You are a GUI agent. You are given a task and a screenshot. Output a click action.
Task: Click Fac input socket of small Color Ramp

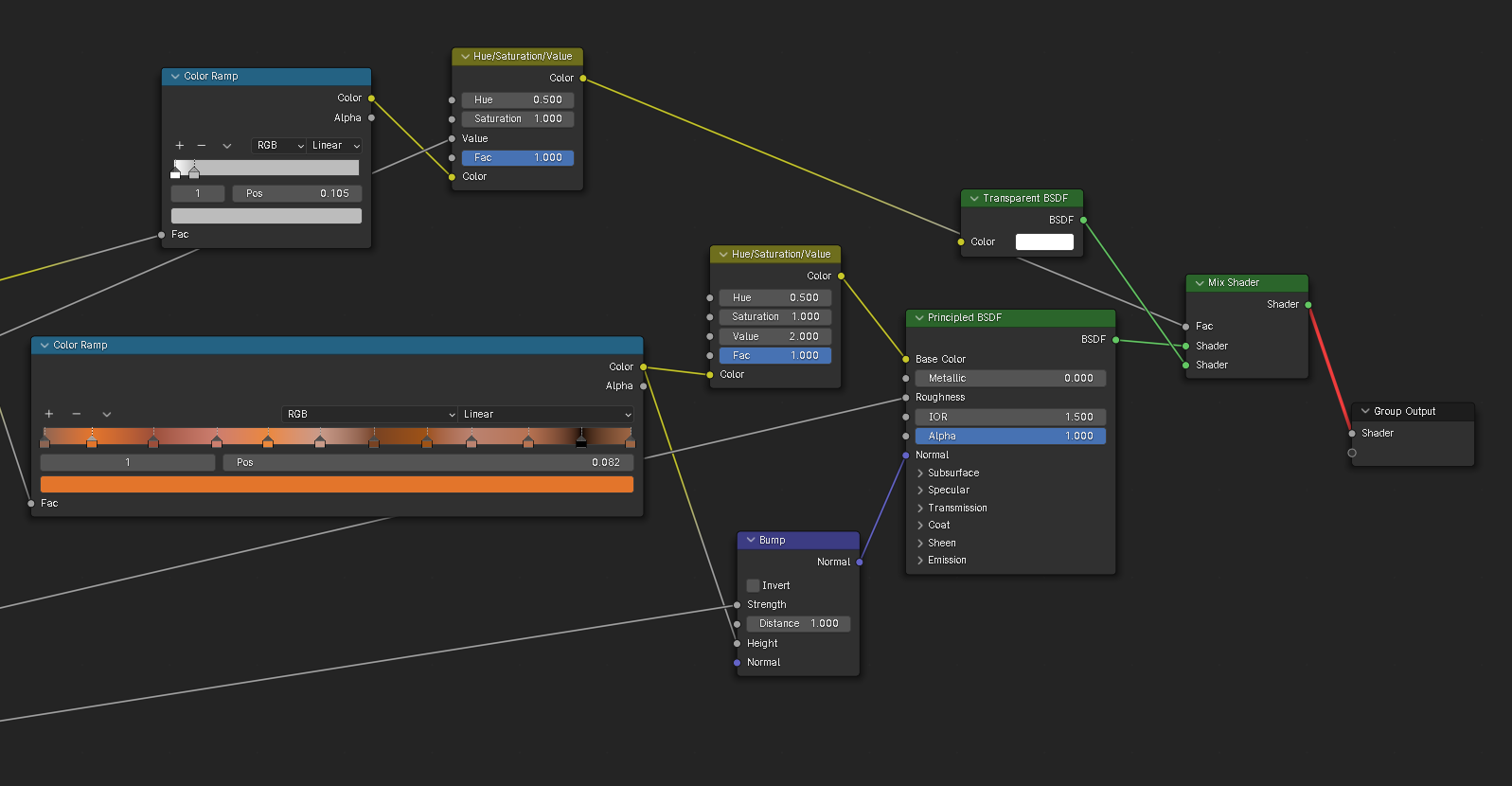(162, 235)
